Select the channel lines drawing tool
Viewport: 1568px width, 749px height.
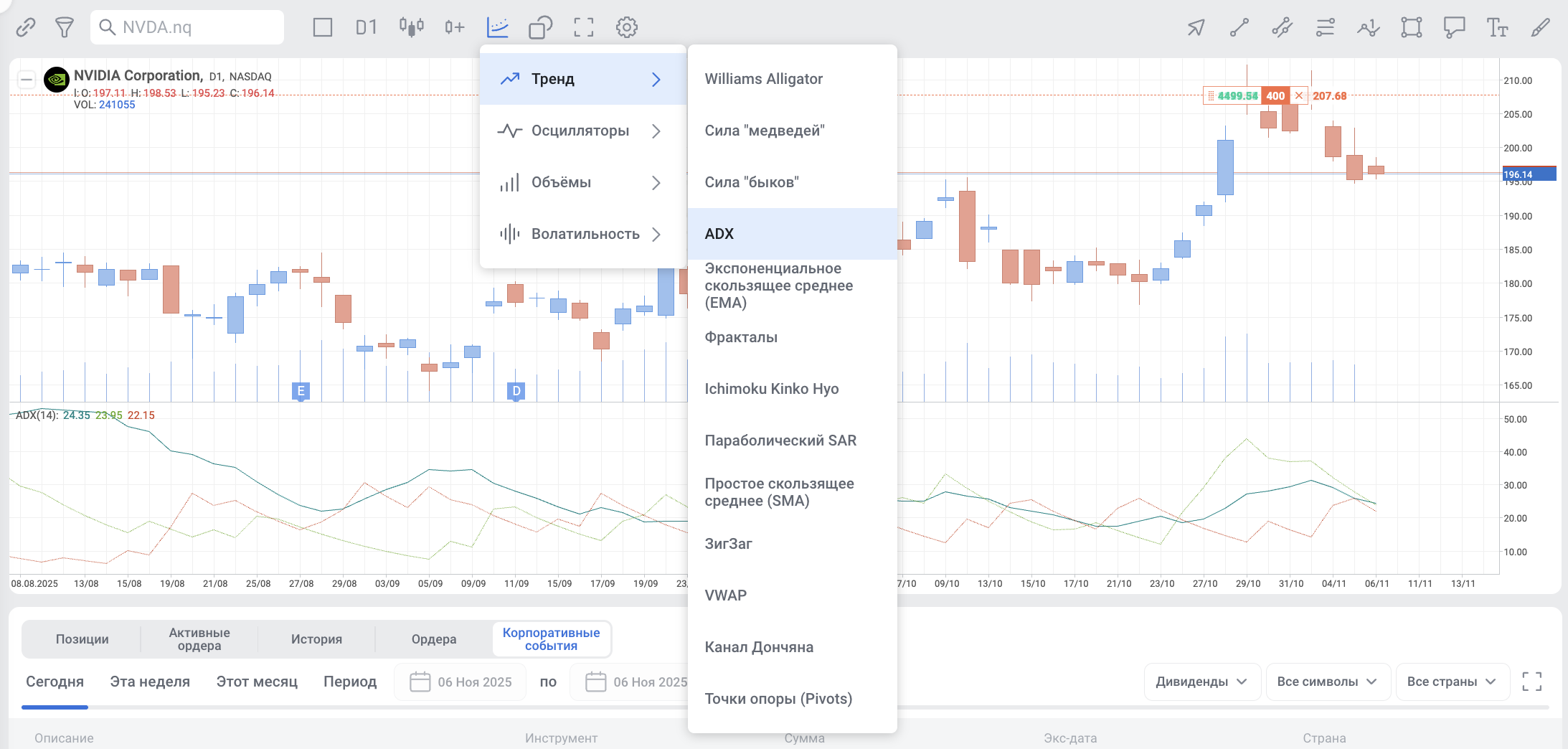[x=1282, y=27]
